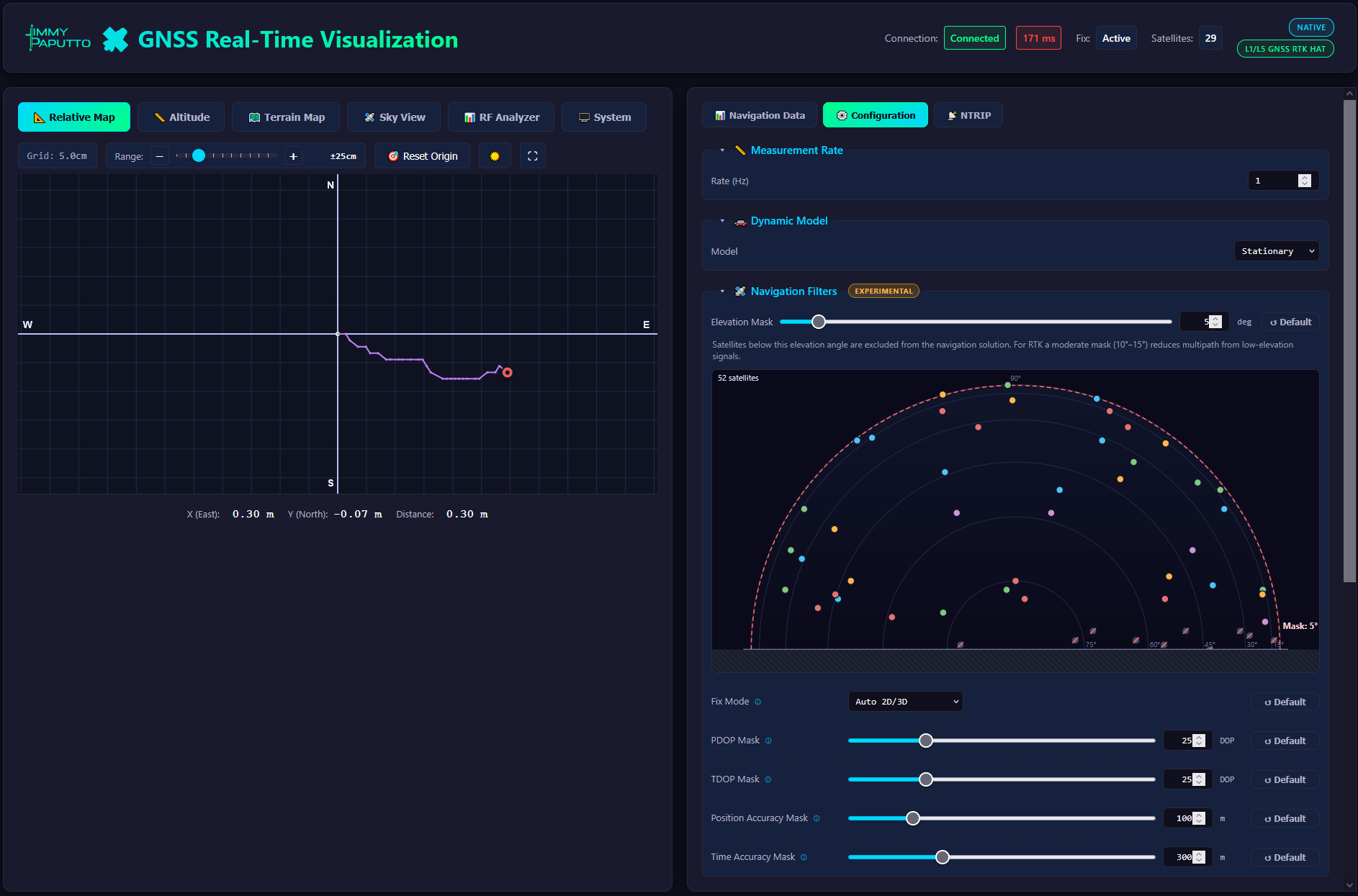Click the range decrease minus button
The width and height of the screenshot is (1358, 896).
point(160,156)
